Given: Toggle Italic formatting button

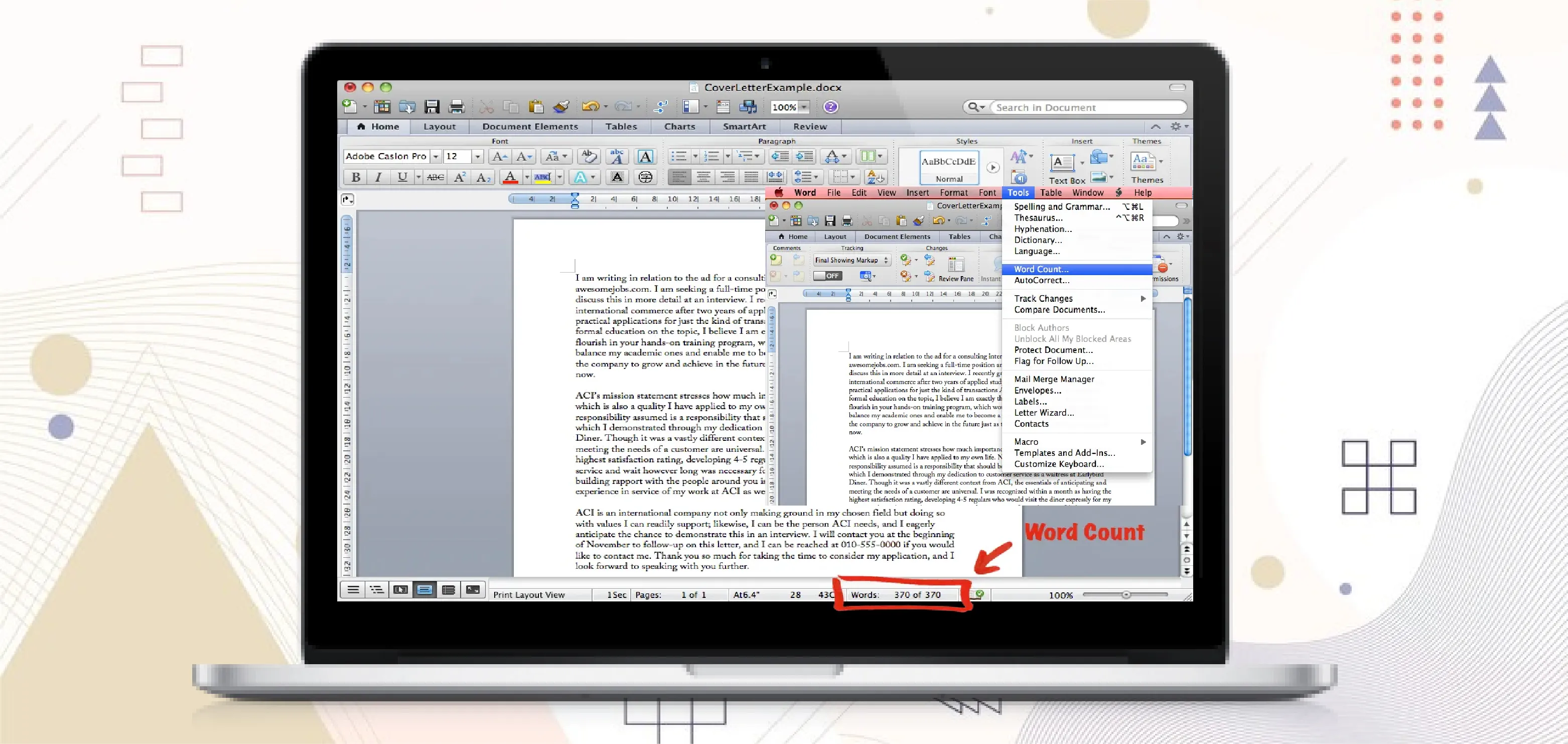Looking at the screenshot, I should (378, 177).
